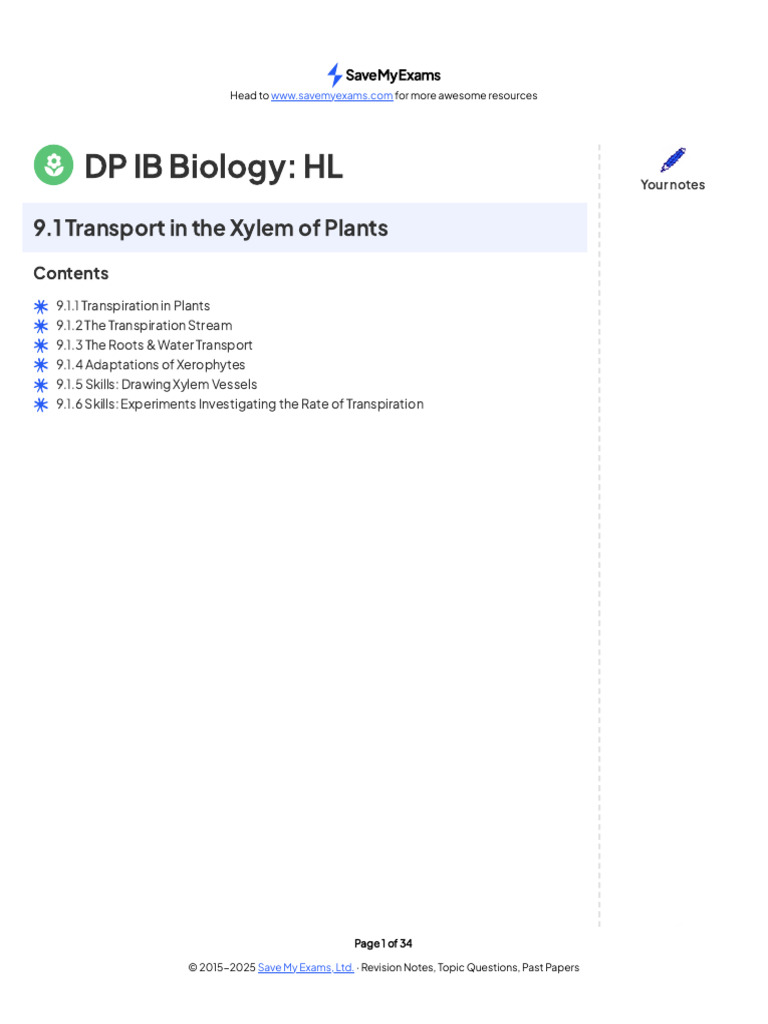The height and width of the screenshot is (1024, 768).
Task: Click the 'Your notes' label
Action: (673, 185)
